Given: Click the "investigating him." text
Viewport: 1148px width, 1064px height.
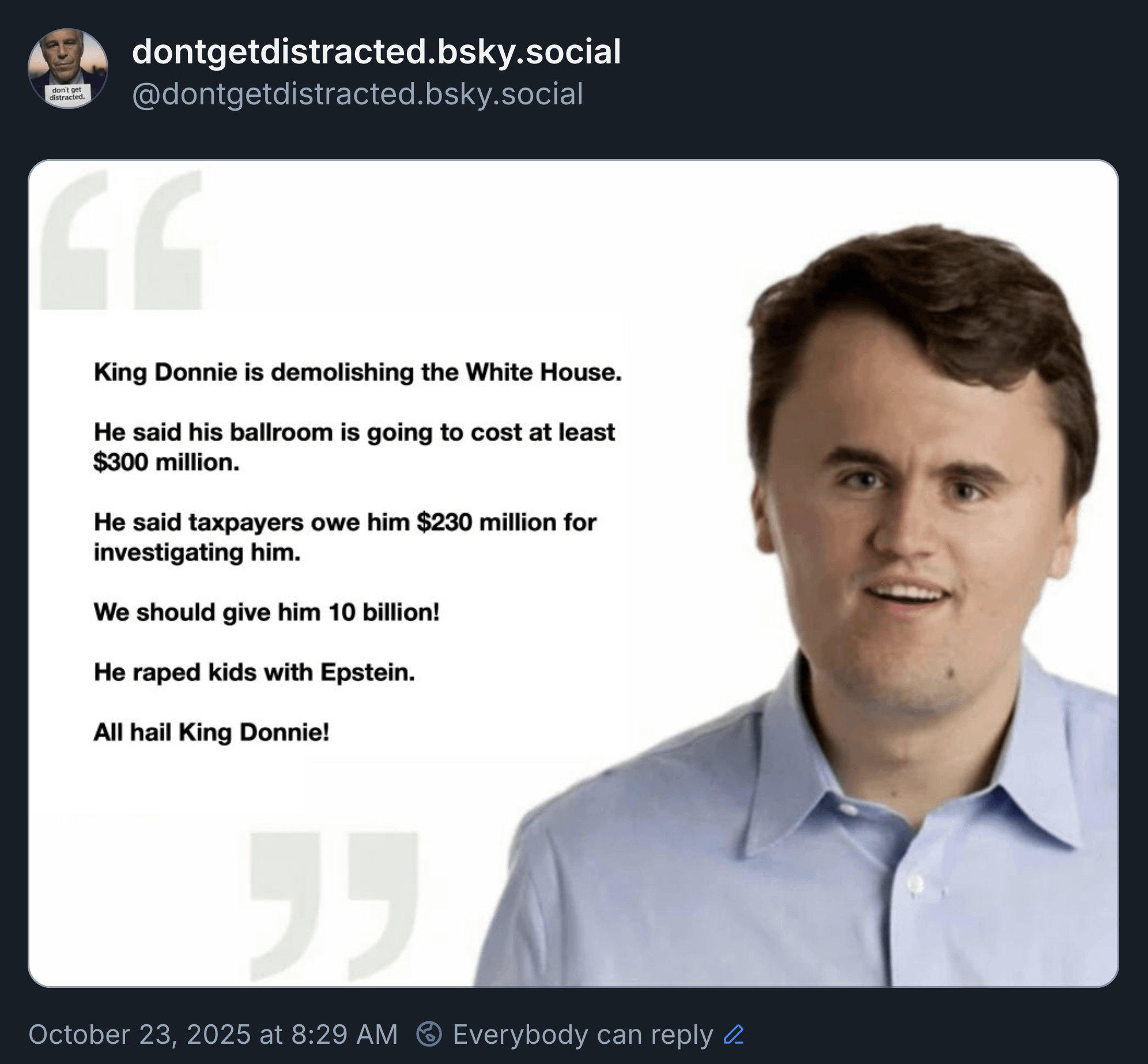Looking at the screenshot, I should 197,552.
